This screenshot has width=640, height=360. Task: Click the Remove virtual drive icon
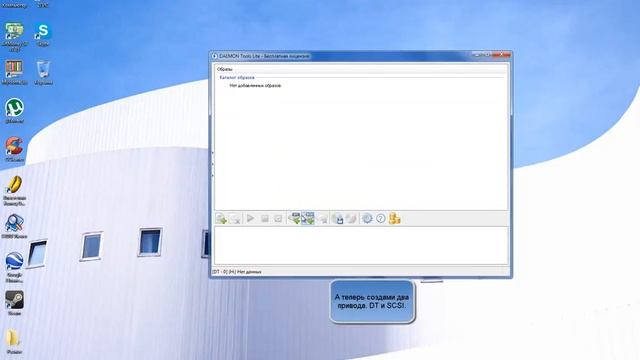[322, 219]
